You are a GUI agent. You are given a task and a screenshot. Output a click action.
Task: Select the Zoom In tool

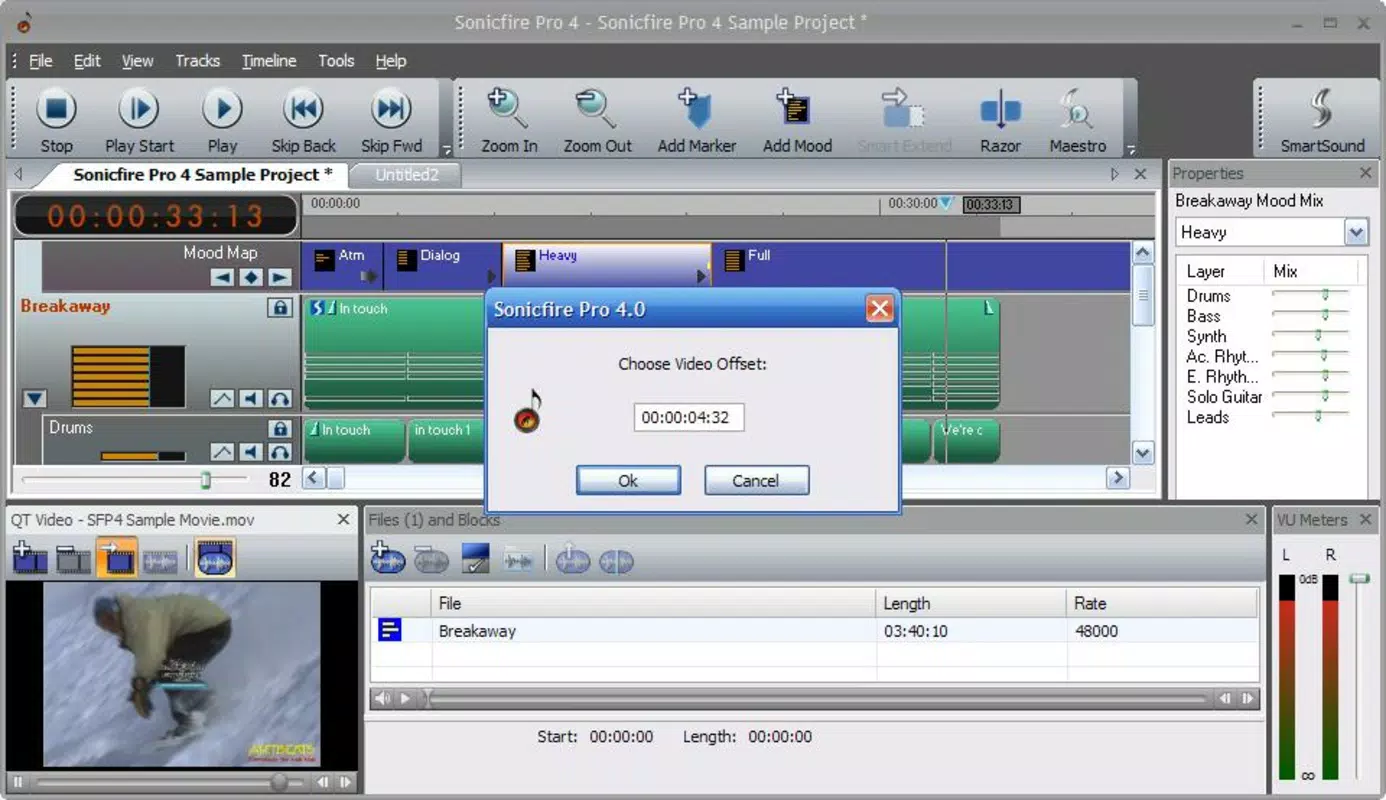pos(509,119)
